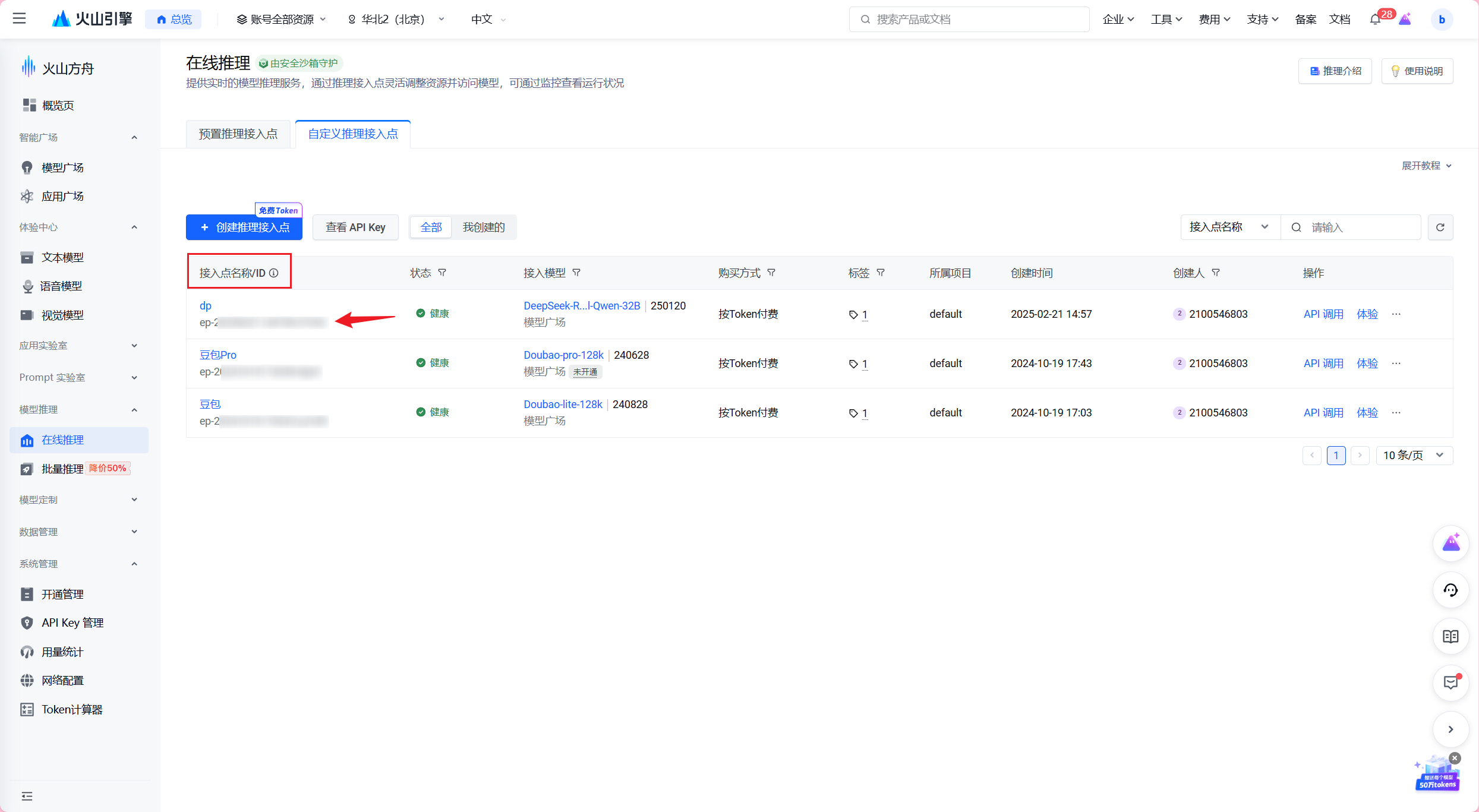Open the 华北2 (北京) region dropdown
Screen dimensions: 1479x812
396,19
